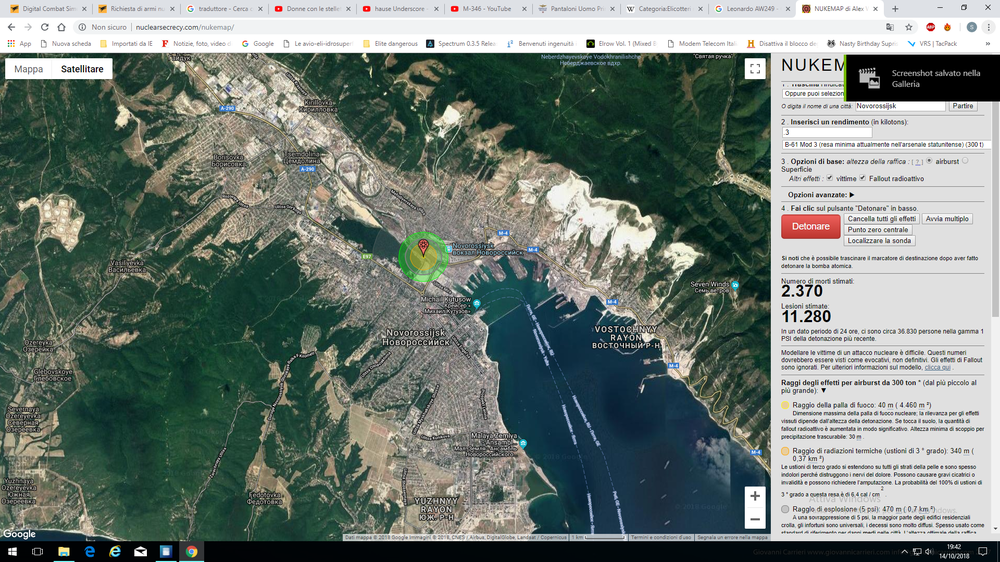Select the airburst radio button
Image resolution: width=1000 pixels, height=562 pixels.
tap(929, 161)
